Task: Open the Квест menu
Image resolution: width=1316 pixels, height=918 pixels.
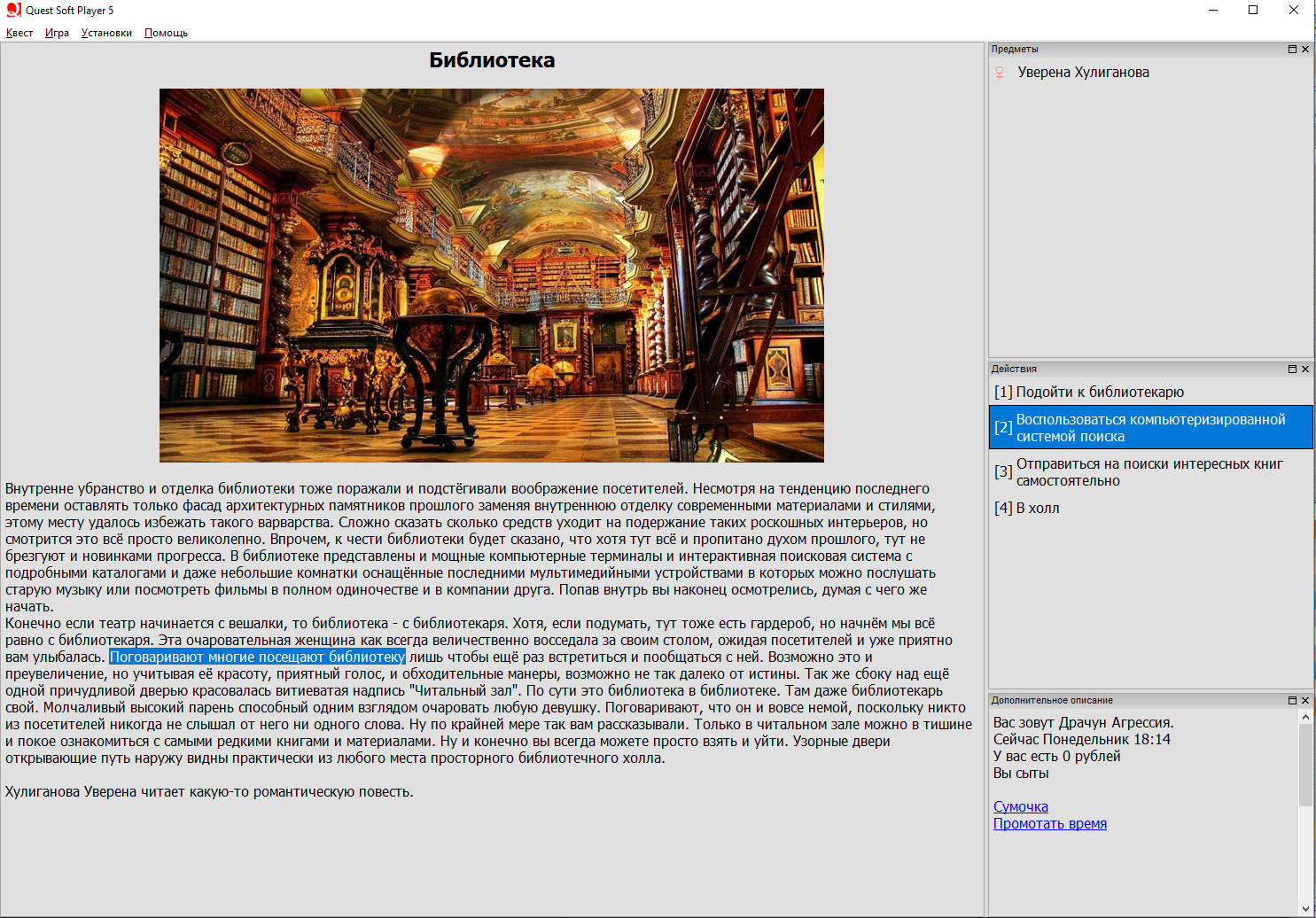Action: (x=19, y=33)
